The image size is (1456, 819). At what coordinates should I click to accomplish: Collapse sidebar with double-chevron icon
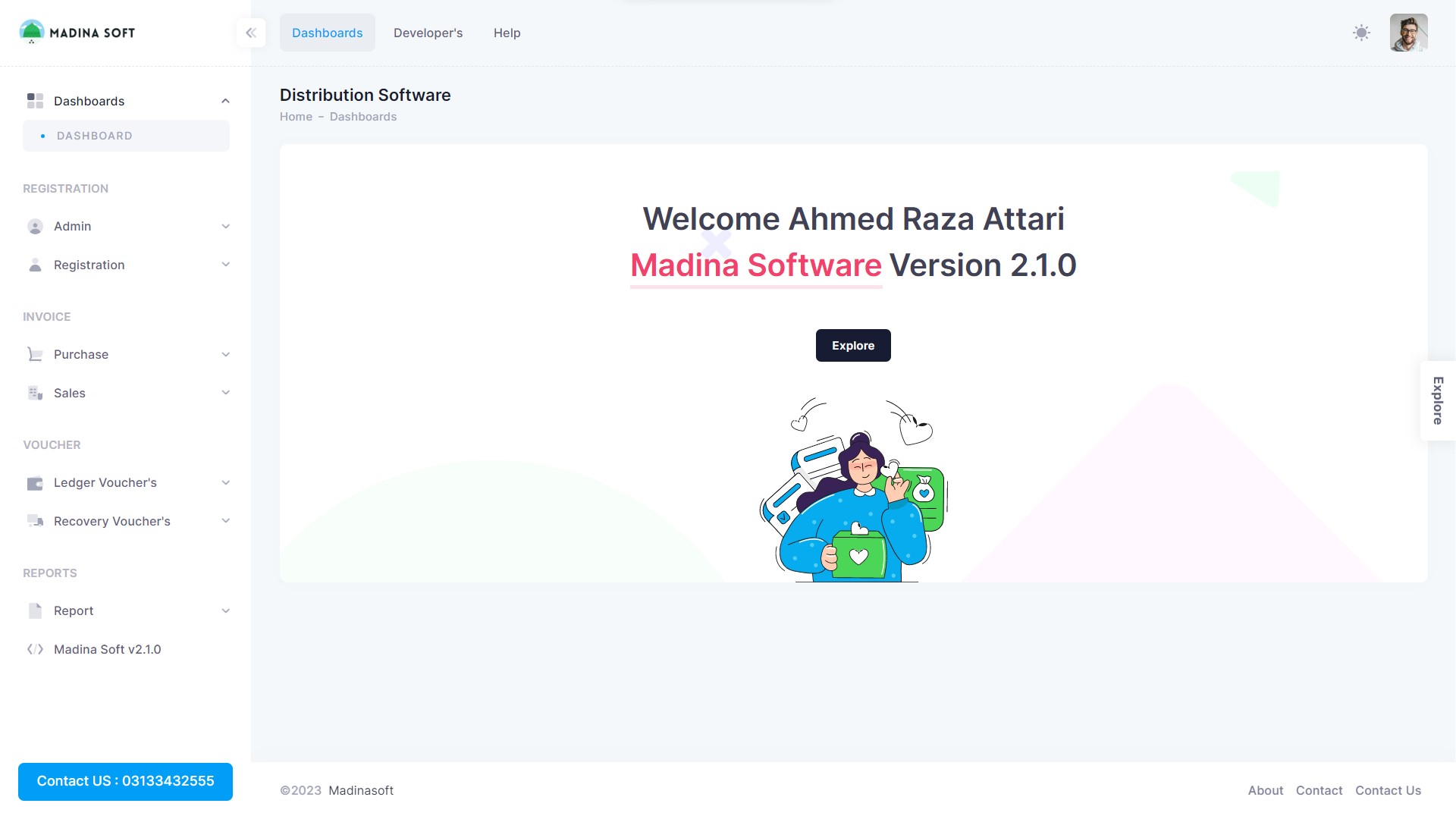tap(251, 33)
